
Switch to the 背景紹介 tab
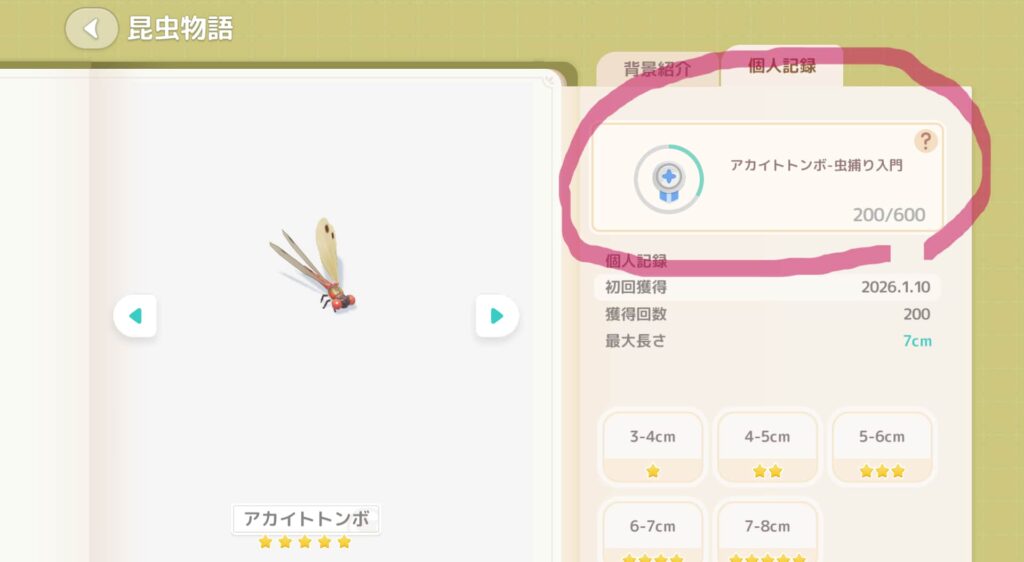[658, 69]
